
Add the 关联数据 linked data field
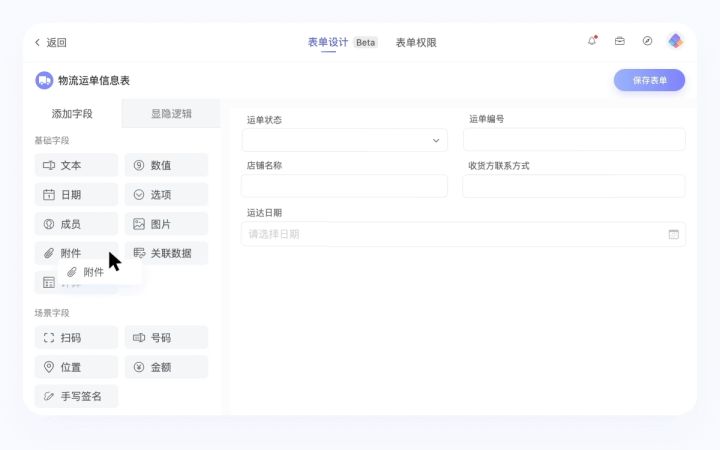point(166,253)
